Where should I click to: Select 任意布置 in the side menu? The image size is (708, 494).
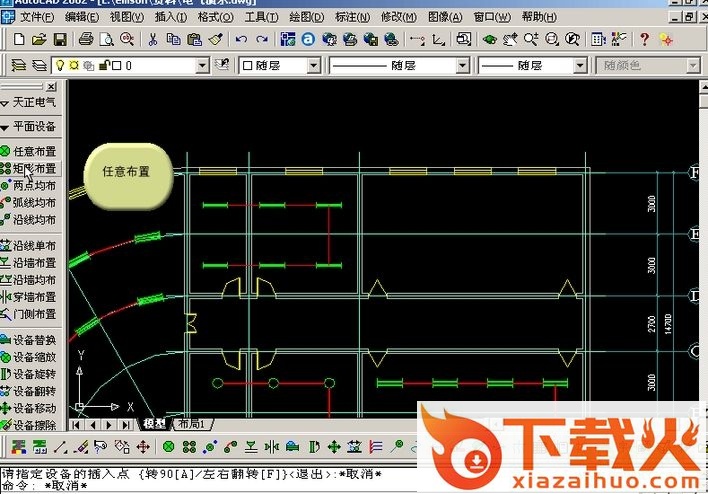[x=29, y=151]
